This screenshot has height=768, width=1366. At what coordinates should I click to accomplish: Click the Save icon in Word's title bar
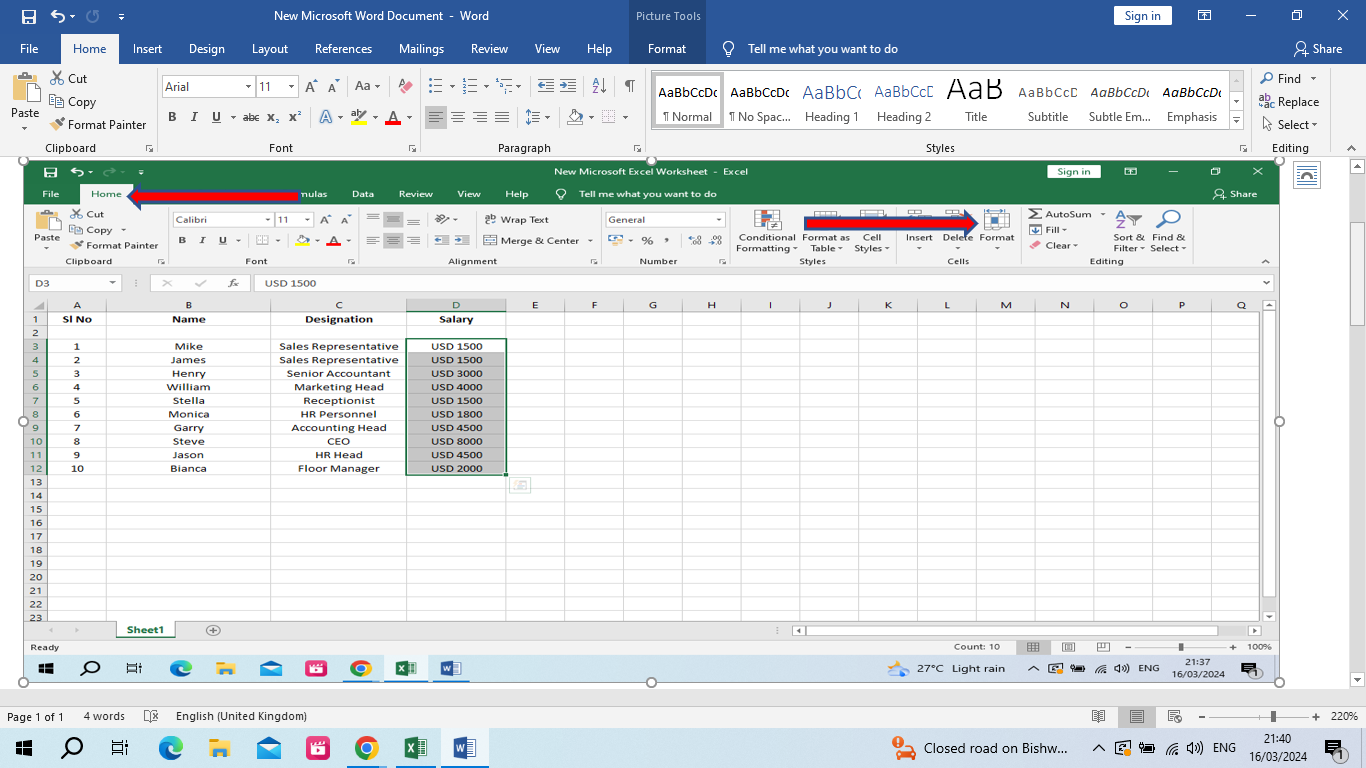(x=28, y=16)
